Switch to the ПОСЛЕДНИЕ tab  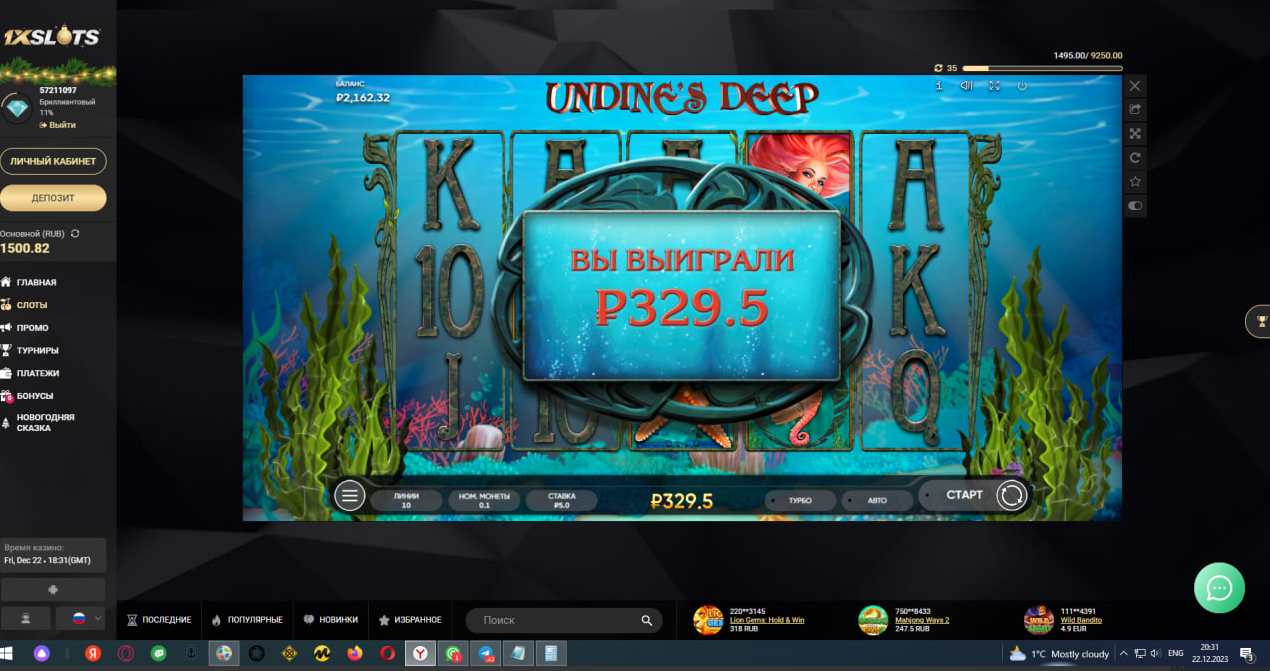(159, 620)
